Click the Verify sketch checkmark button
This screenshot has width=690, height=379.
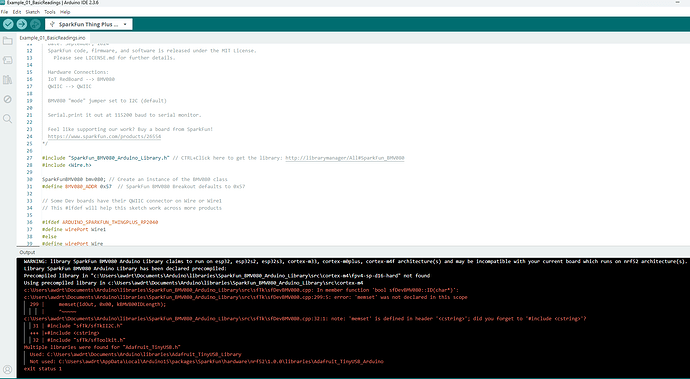[8, 24]
